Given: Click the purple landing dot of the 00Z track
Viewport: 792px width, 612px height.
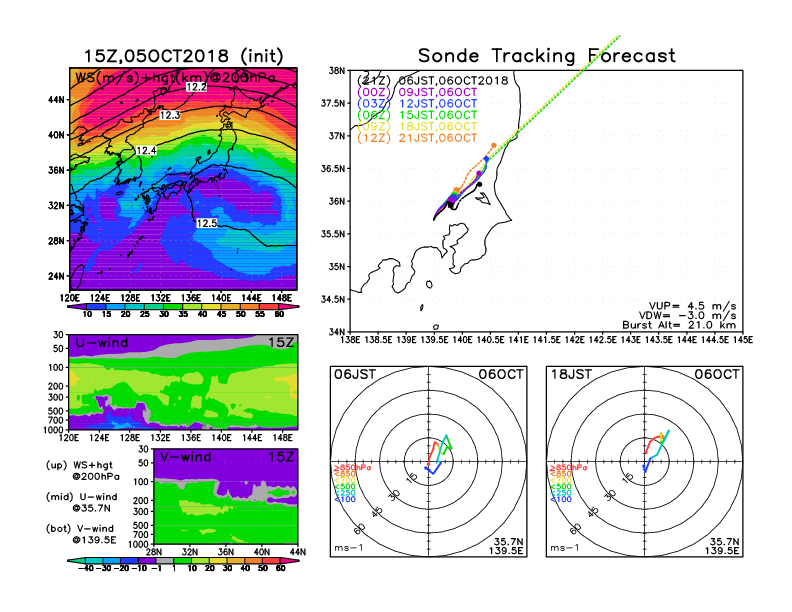Looking at the screenshot, I should [479, 173].
